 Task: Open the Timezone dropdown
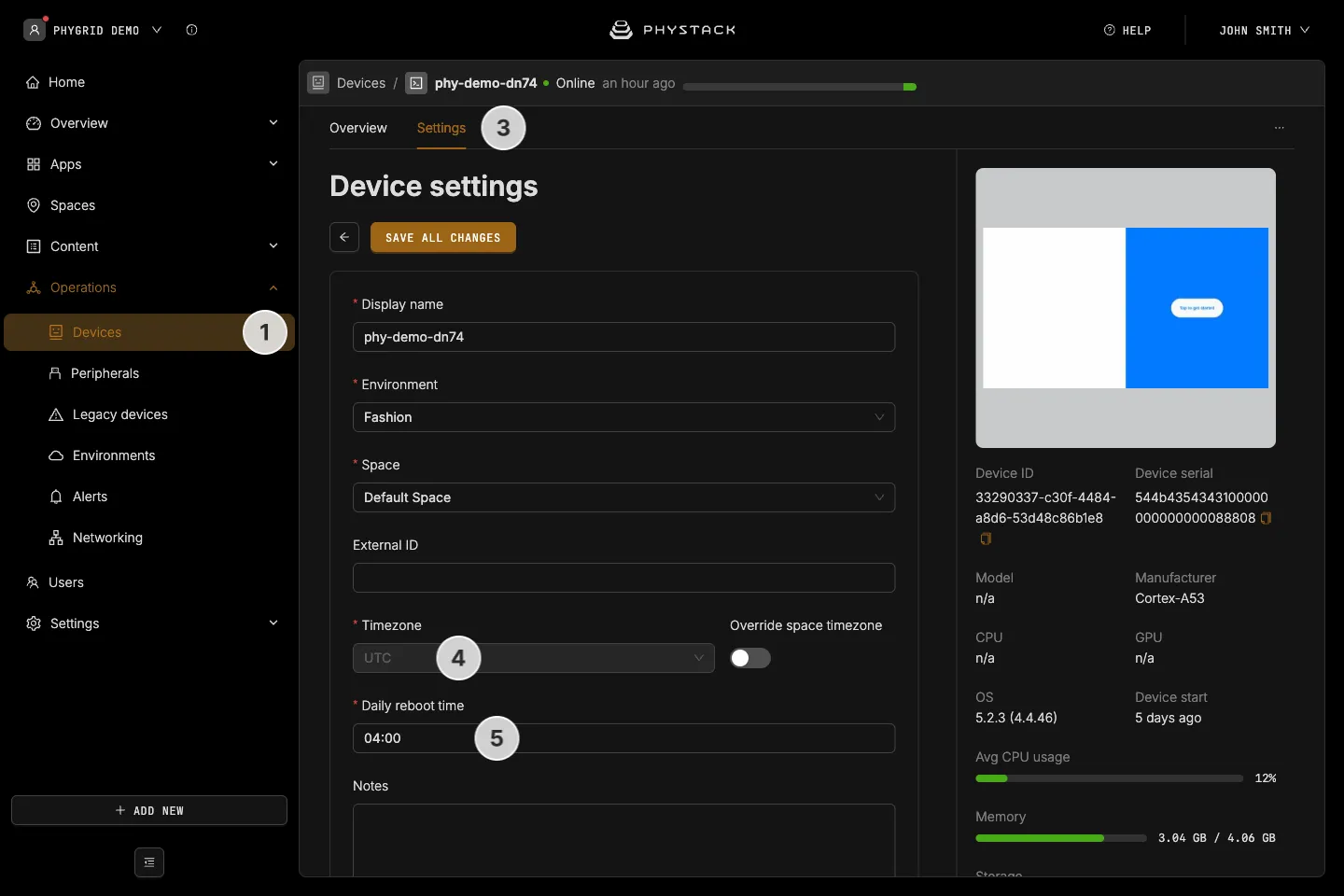(x=534, y=658)
